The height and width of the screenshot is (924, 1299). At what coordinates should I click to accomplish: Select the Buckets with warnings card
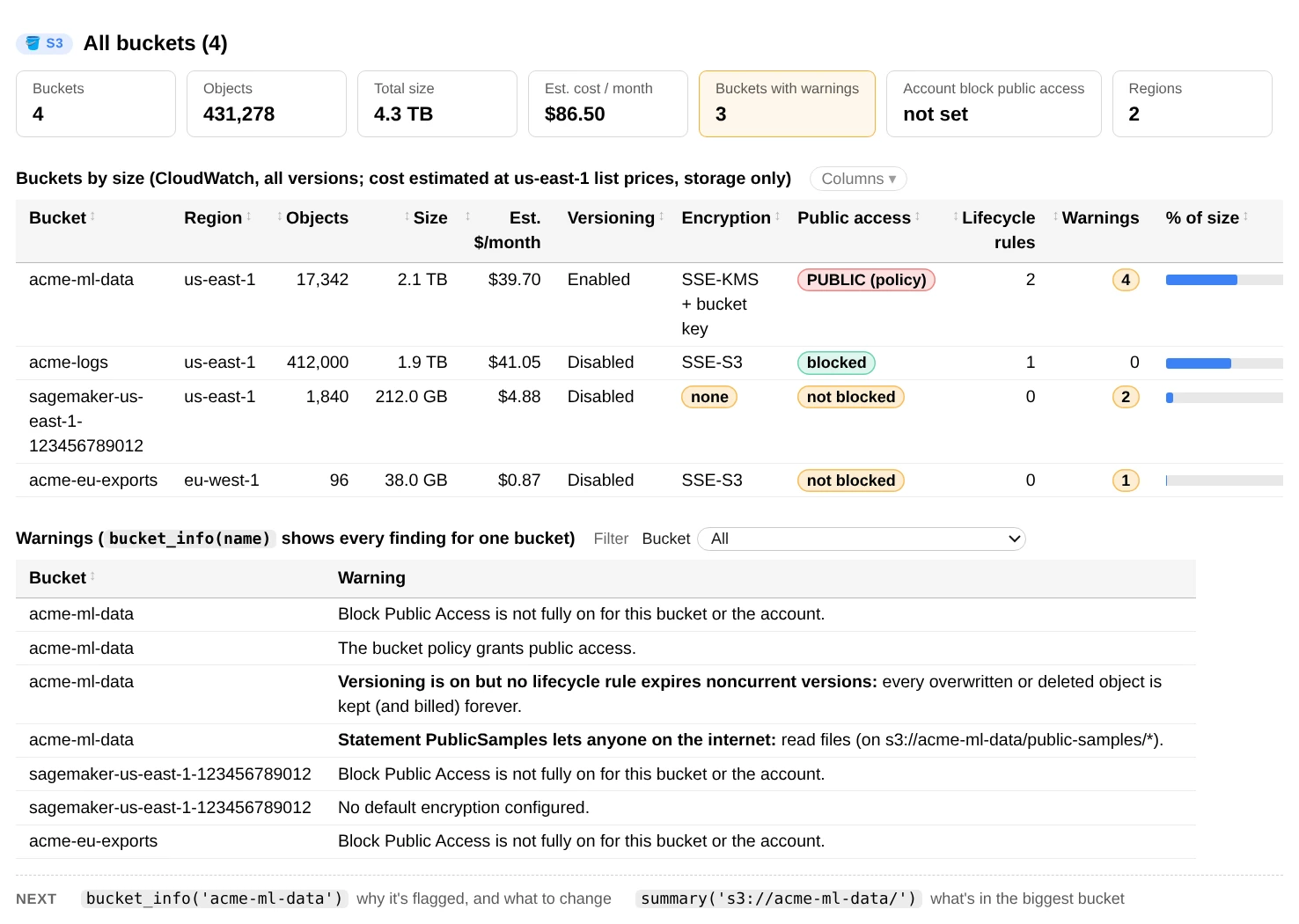[787, 104]
